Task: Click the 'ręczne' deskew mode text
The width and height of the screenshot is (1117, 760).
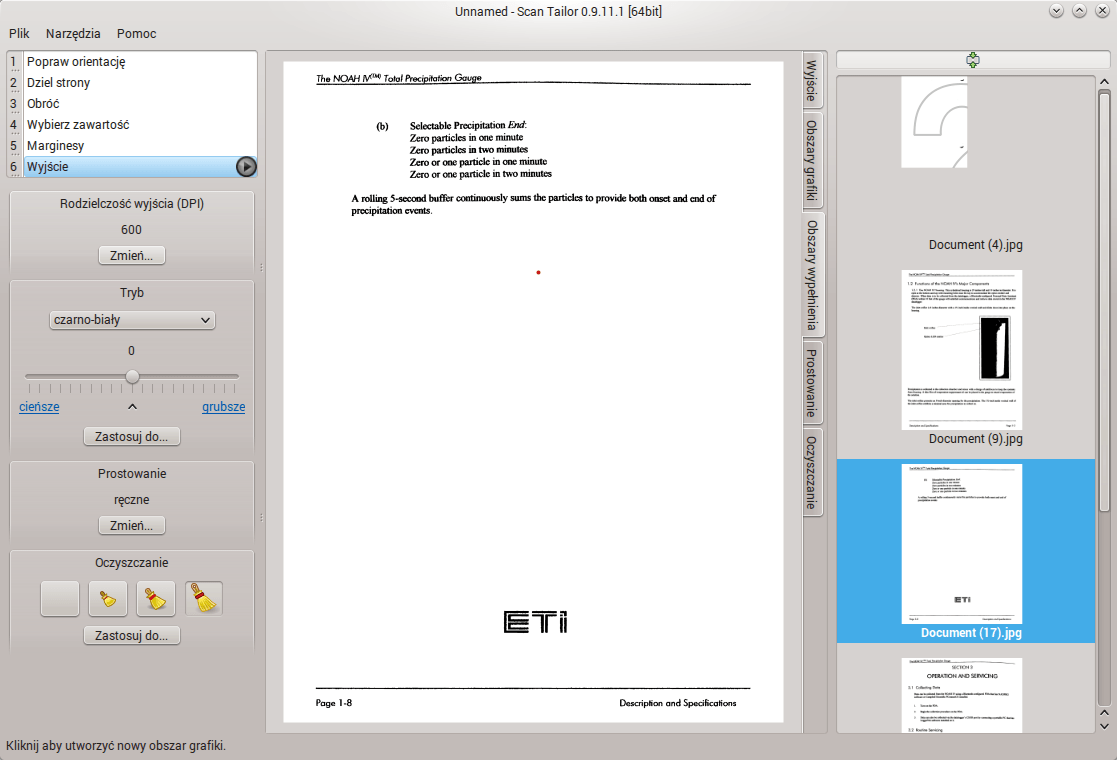Action: [x=132, y=500]
